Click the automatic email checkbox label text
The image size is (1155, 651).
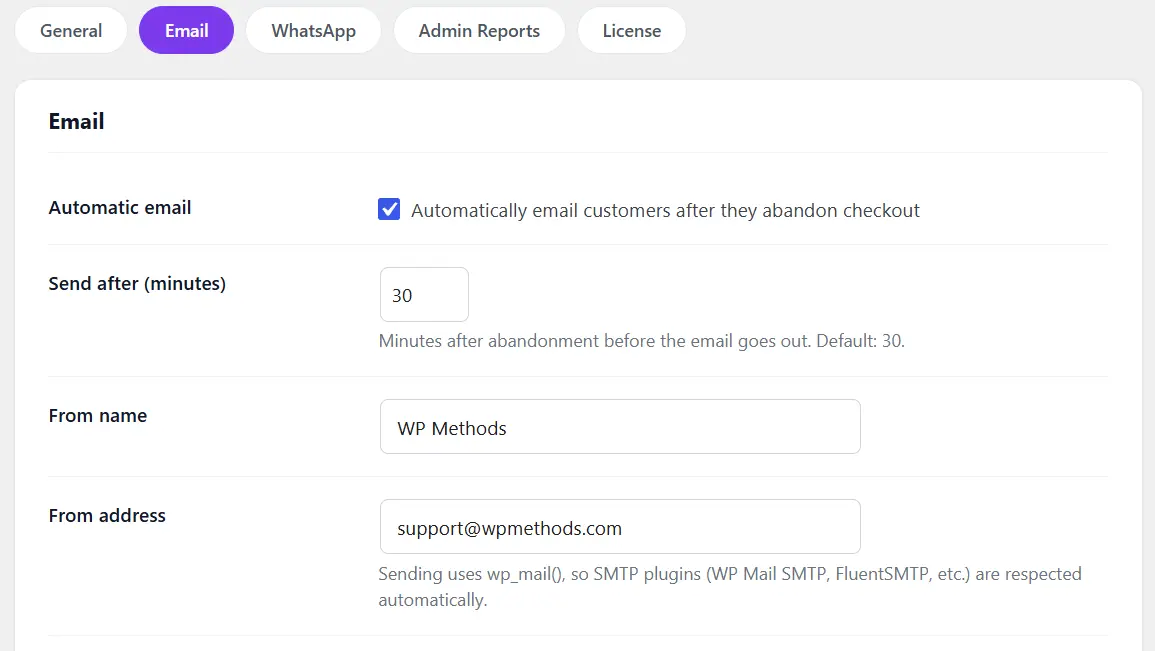665,211
